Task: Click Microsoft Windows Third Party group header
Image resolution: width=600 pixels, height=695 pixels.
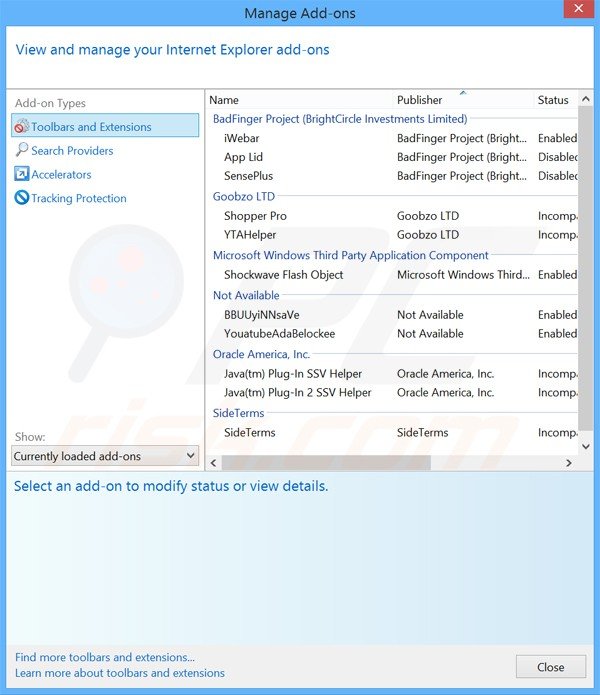Action: click(351, 255)
